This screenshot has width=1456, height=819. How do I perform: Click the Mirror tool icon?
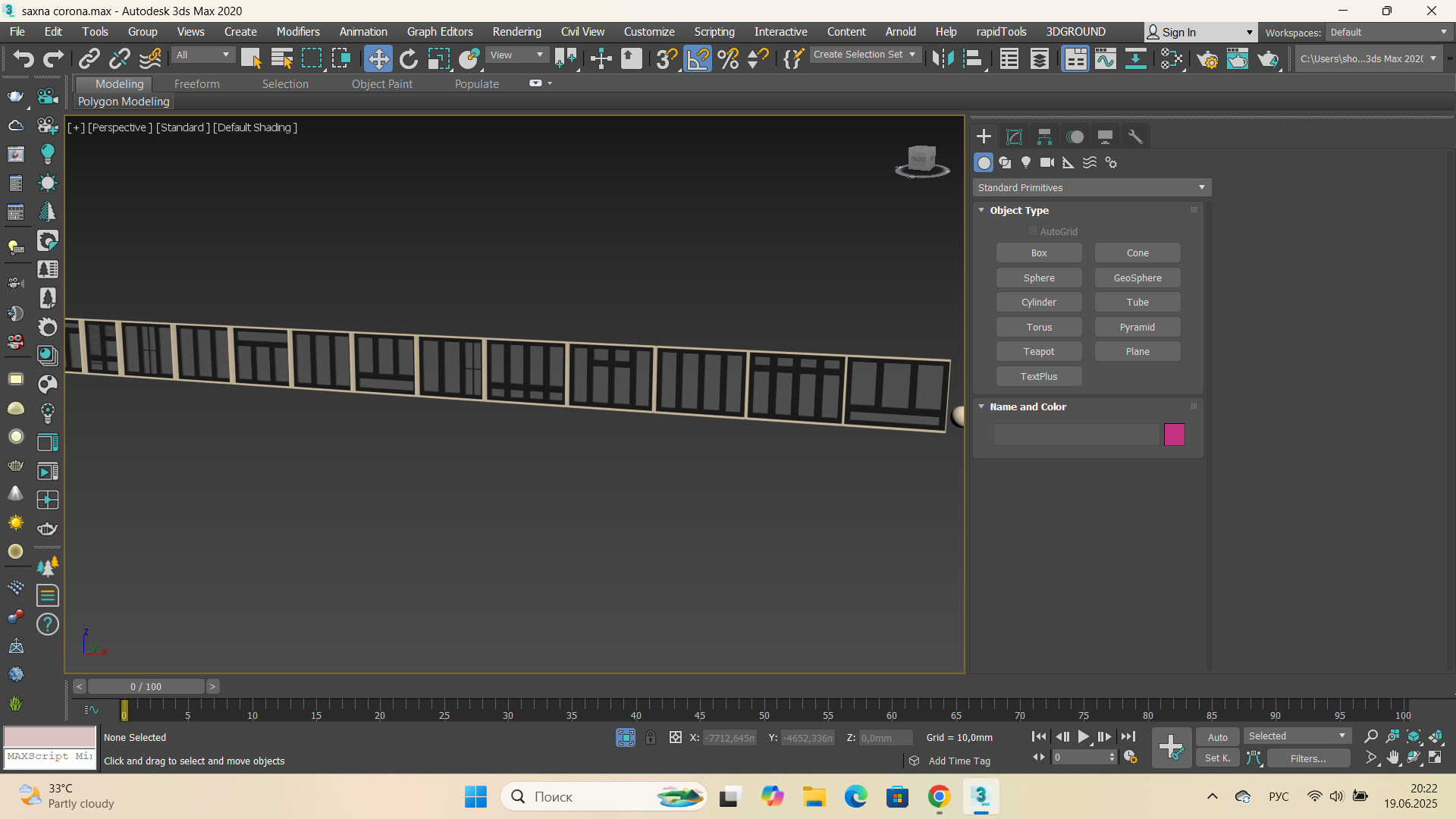(943, 58)
